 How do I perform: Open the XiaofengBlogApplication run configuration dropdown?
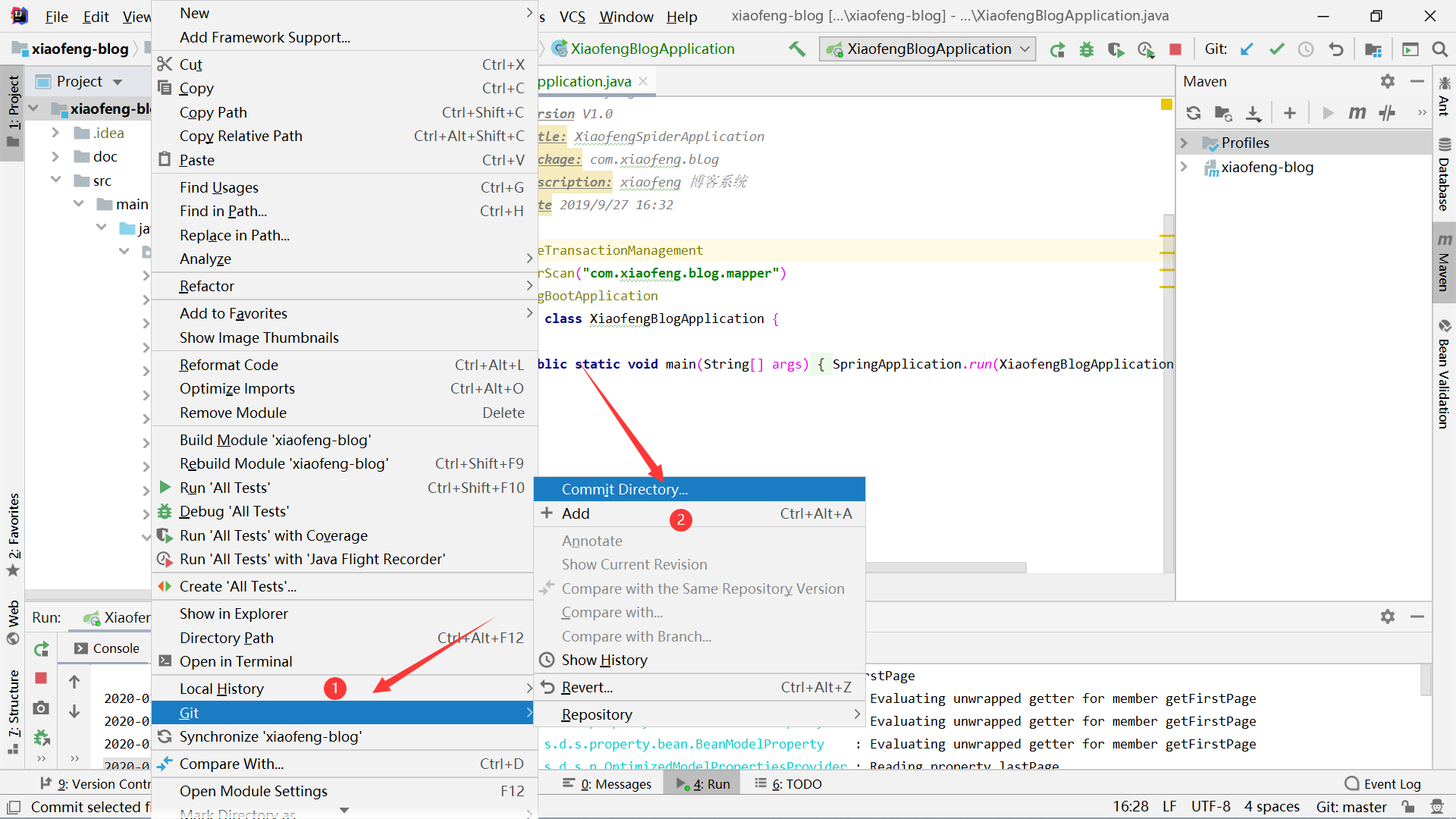tap(927, 49)
